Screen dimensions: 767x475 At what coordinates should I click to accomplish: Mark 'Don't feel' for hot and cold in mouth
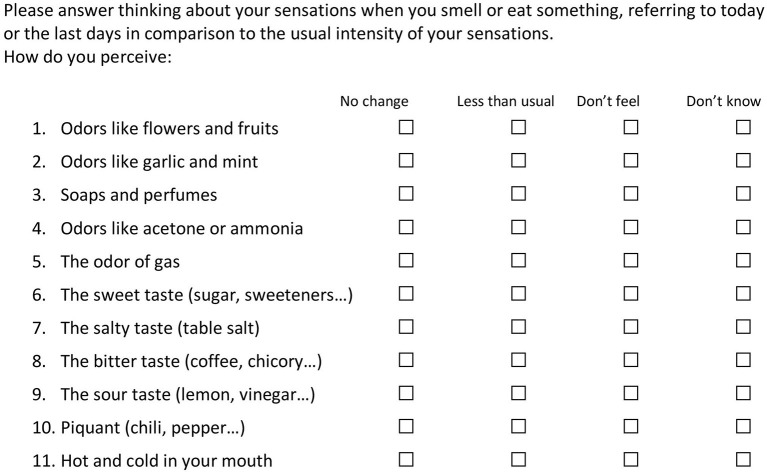[631, 460]
